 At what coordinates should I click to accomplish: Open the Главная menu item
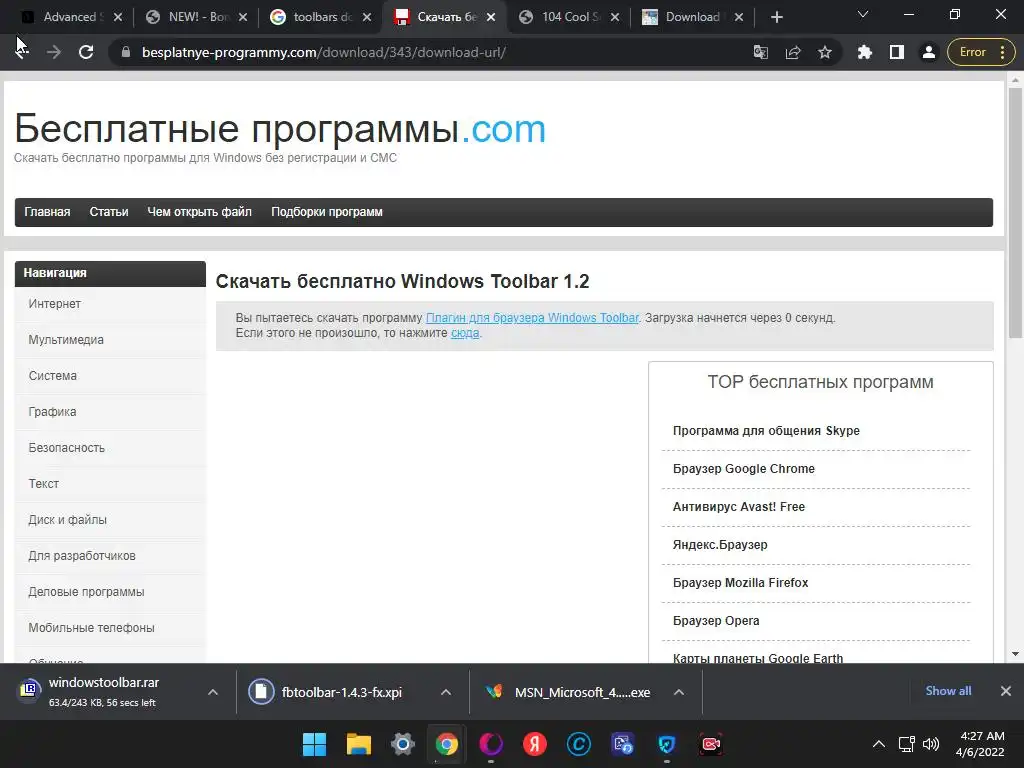pyautogui.click(x=47, y=212)
